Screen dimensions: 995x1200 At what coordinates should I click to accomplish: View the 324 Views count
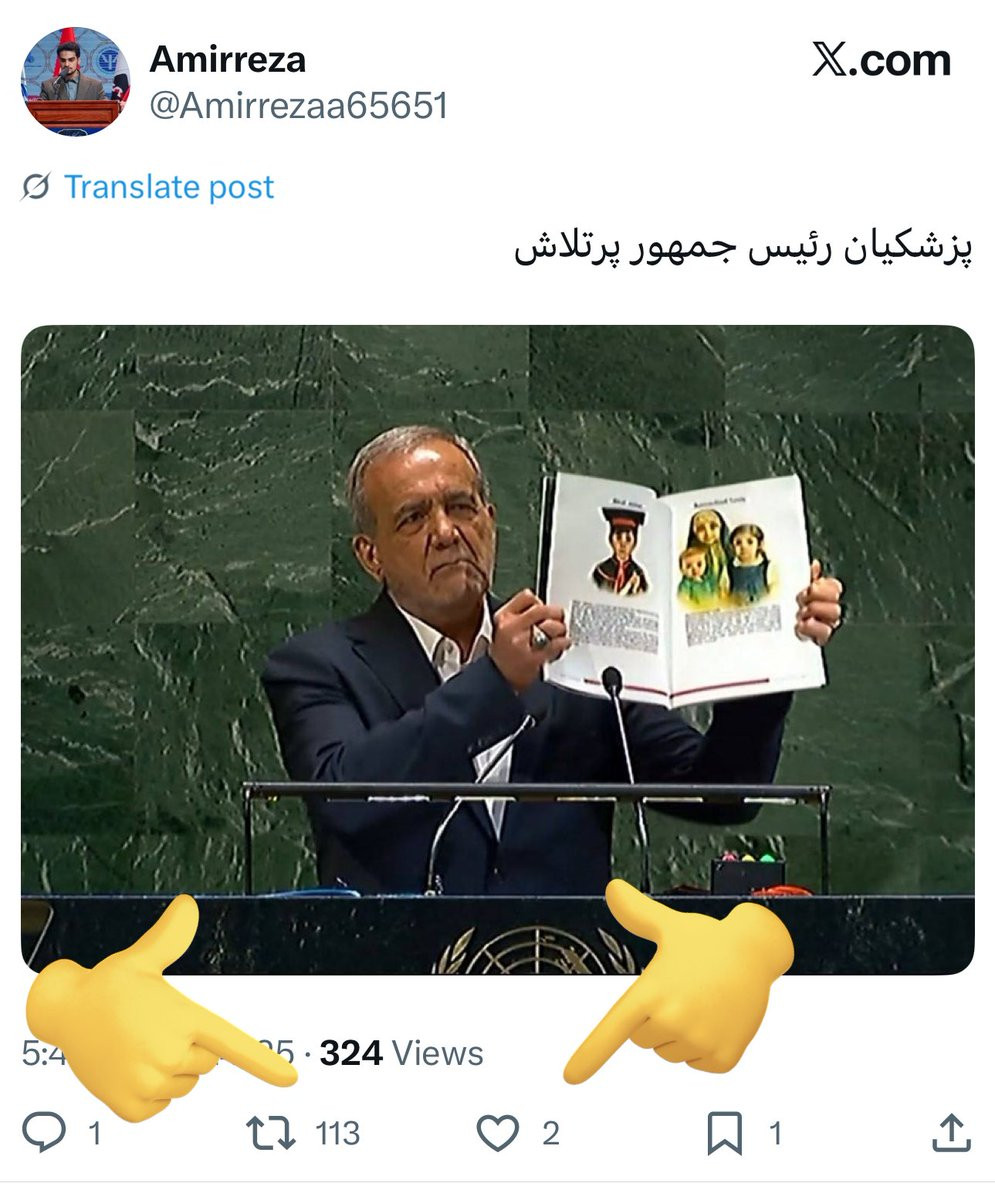tap(401, 1053)
